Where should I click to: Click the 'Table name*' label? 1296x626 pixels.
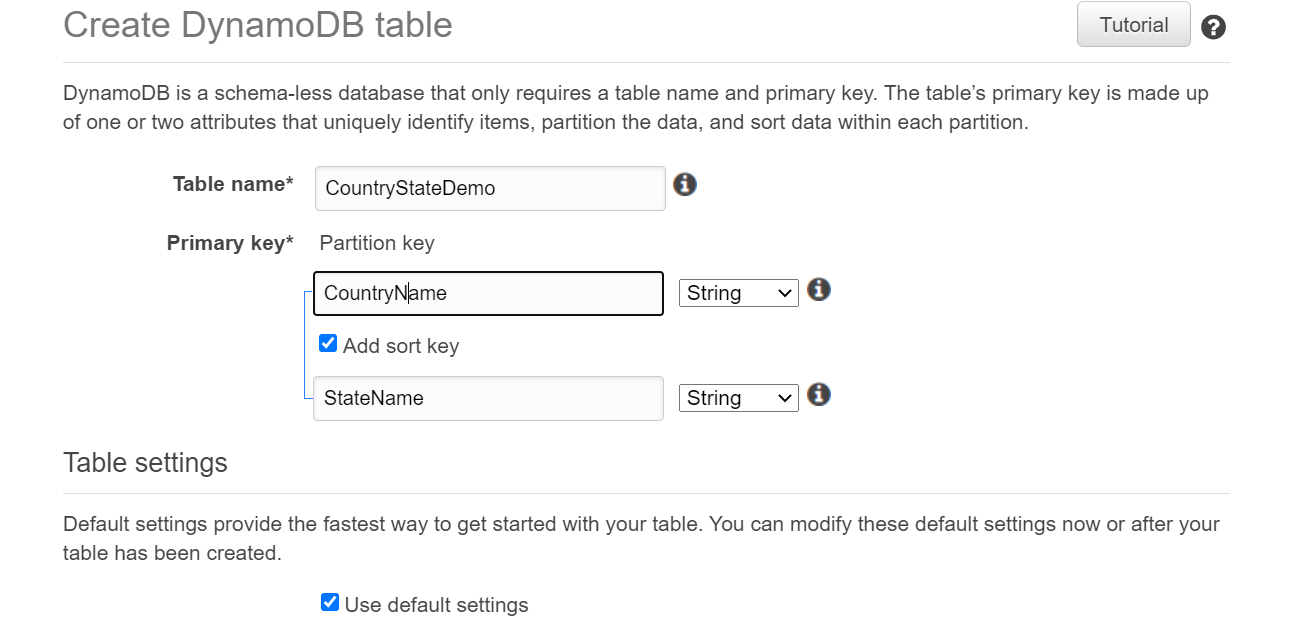pyautogui.click(x=233, y=184)
